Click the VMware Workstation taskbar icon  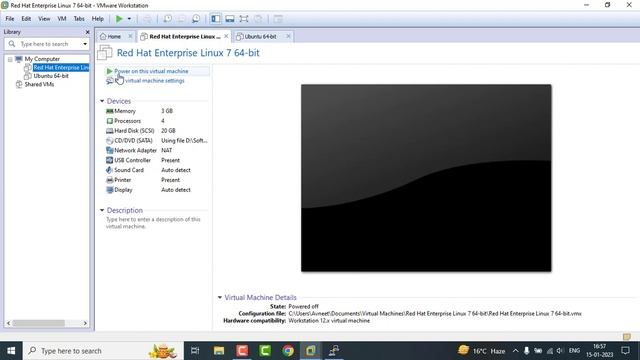coord(311,351)
